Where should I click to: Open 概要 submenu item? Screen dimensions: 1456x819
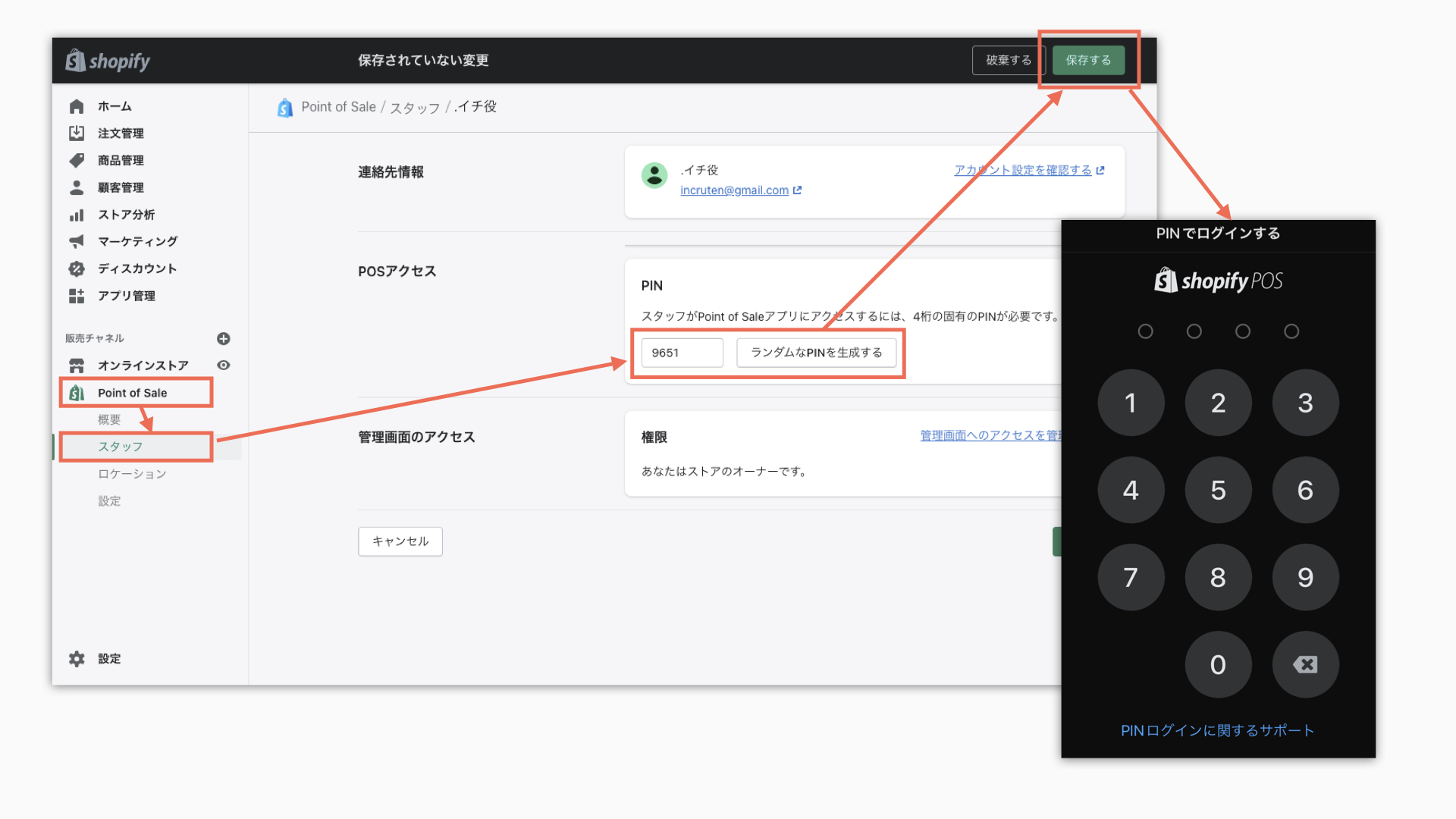109,419
